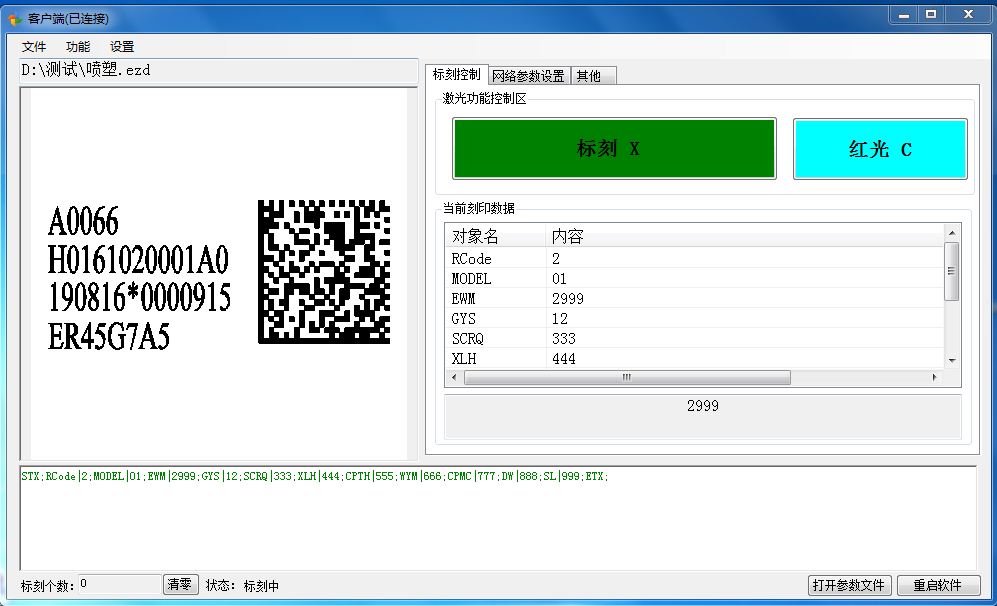Select the GYS row name

click(463, 319)
